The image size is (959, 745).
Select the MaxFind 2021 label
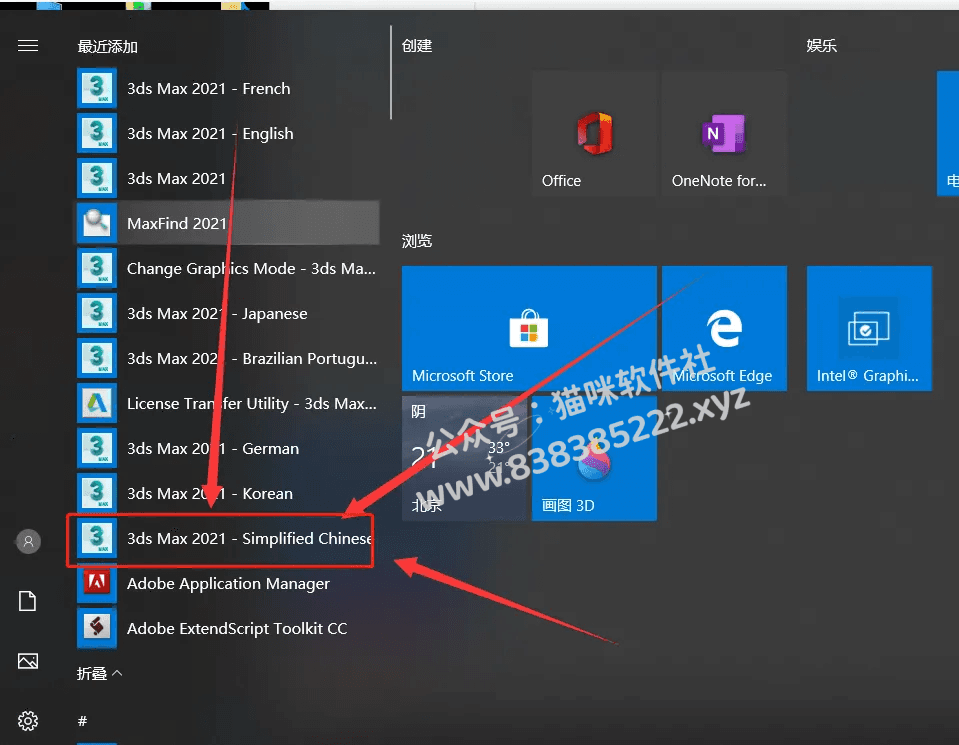(x=177, y=224)
